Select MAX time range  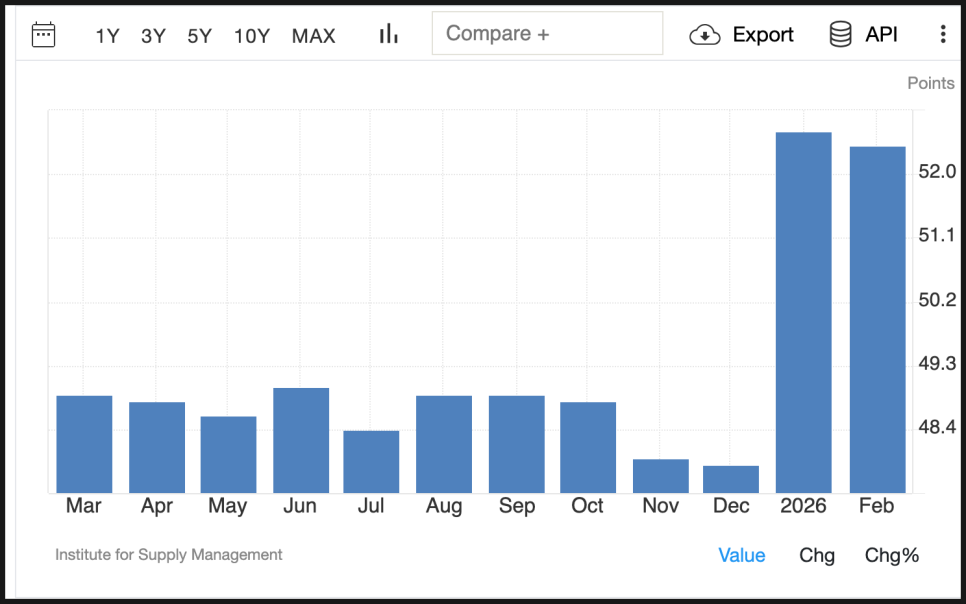point(313,36)
